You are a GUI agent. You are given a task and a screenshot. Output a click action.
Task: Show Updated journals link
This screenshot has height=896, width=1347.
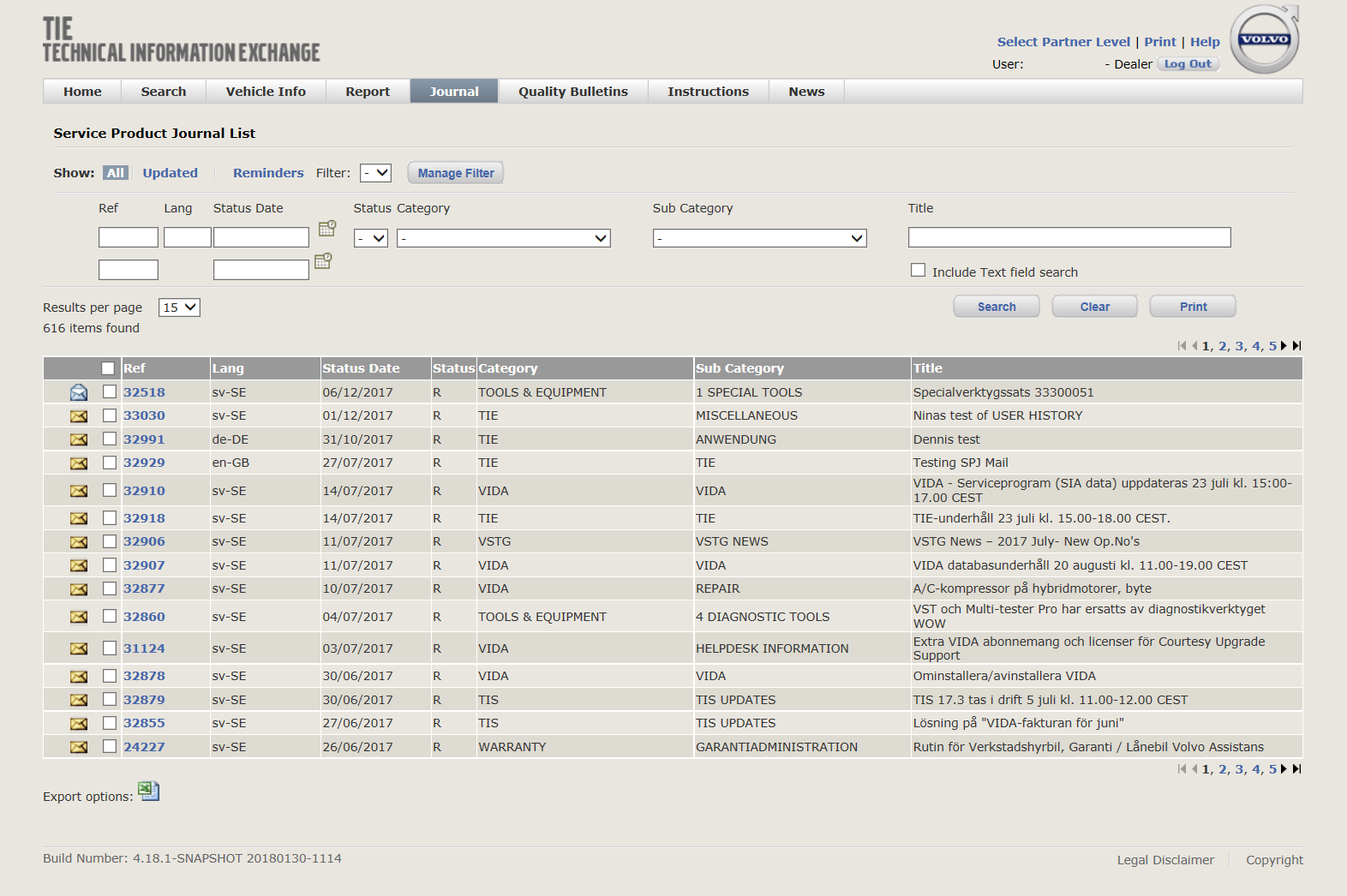(x=170, y=173)
